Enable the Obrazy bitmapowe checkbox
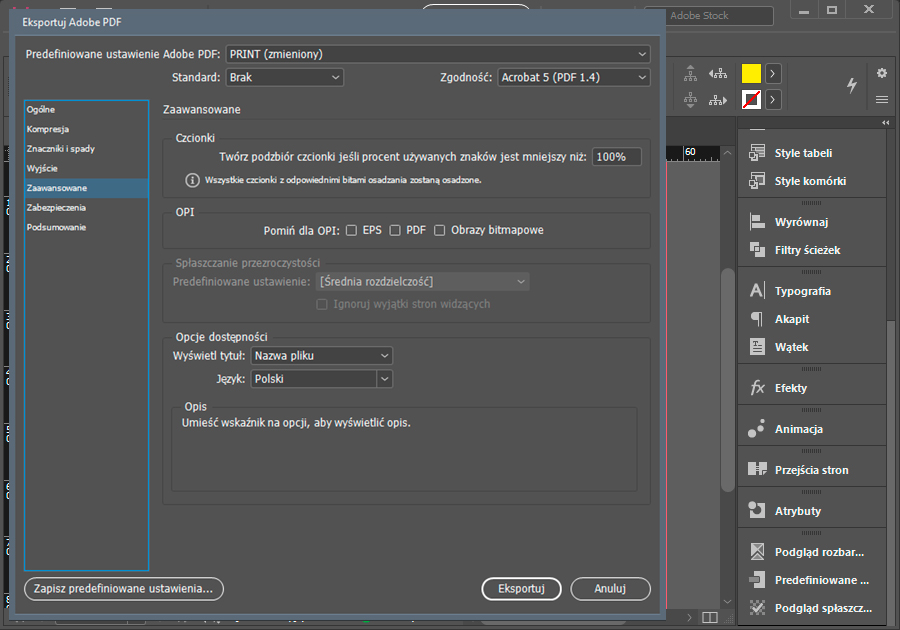900x630 pixels. pyautogui.click(x=440, y=230)
